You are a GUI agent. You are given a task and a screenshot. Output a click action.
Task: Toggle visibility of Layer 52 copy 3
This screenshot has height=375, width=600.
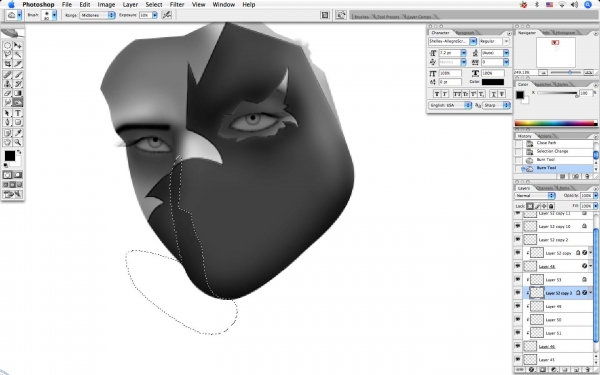518,293
